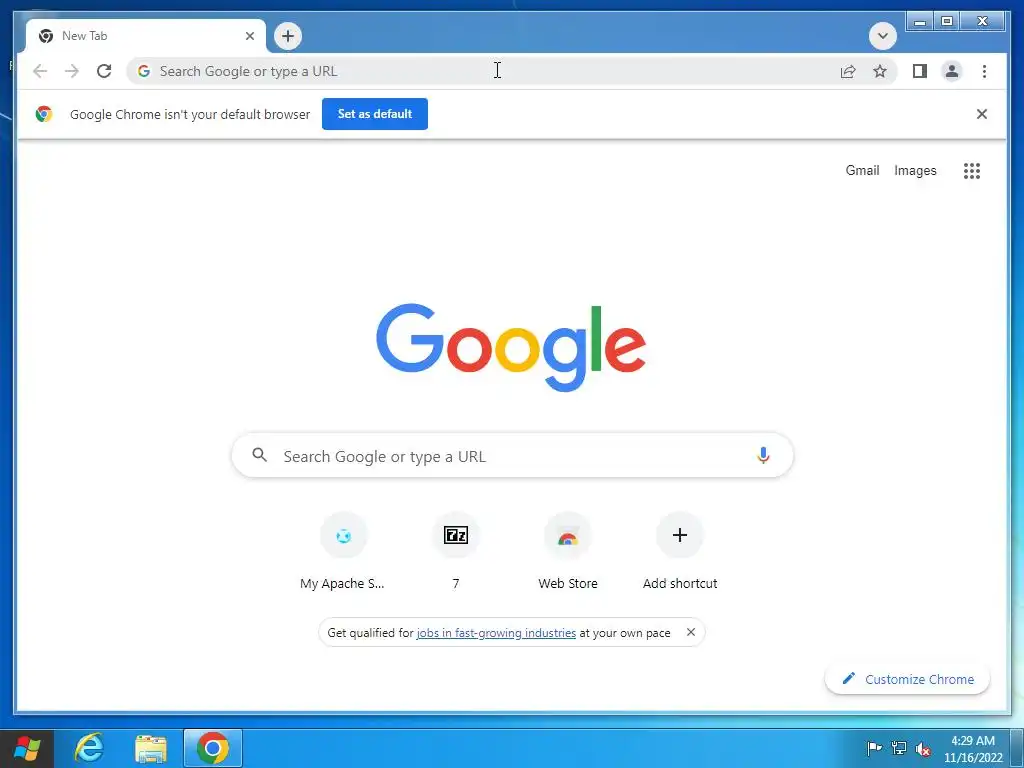Open Gmail link
The image size is (1024, 768).
pyautogui.click(x=862, y=170)
